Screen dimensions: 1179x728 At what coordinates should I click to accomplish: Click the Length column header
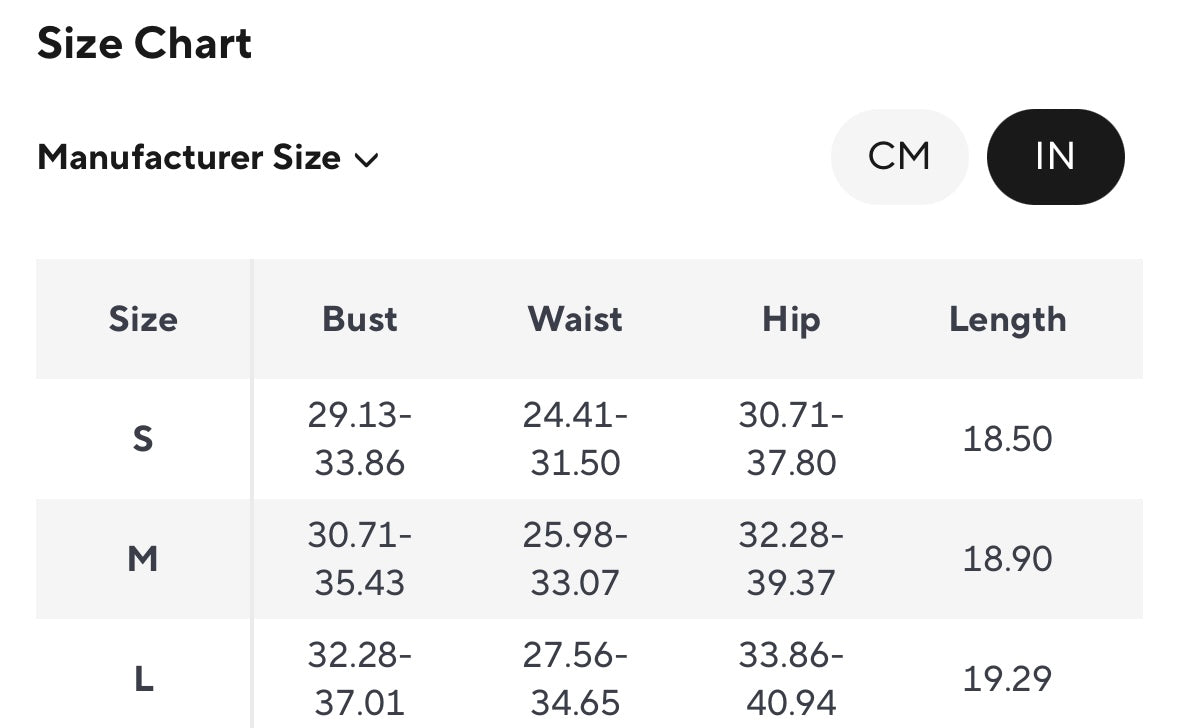pos(1007,320)
